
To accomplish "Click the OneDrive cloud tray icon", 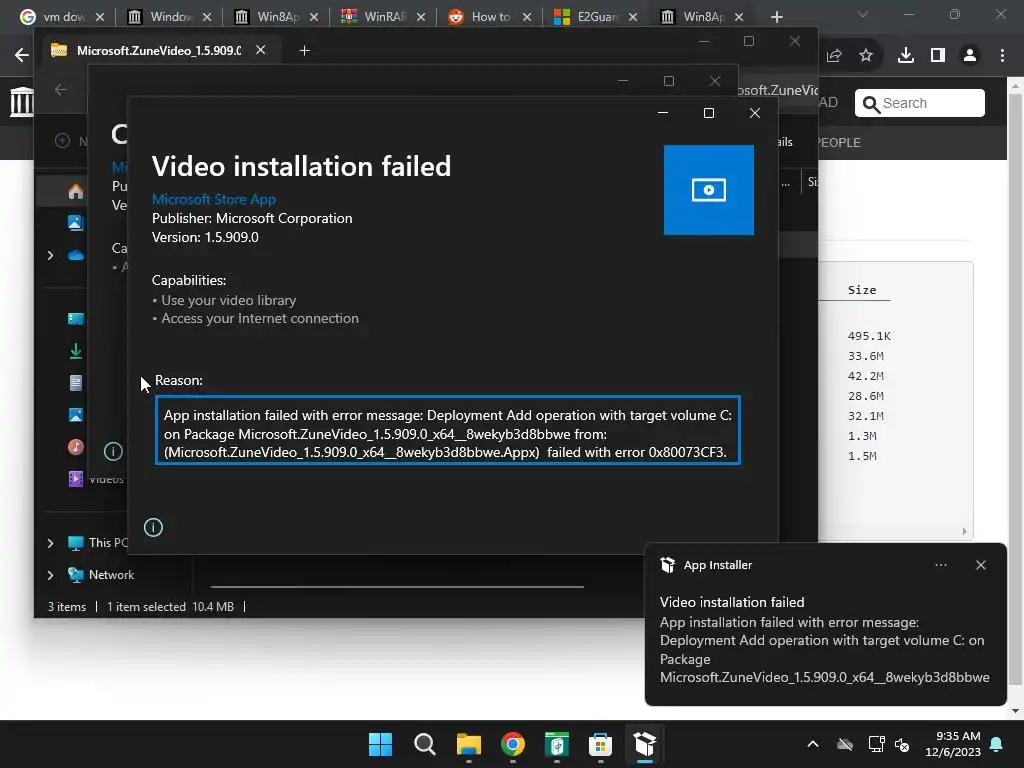I will pos(845,744).
